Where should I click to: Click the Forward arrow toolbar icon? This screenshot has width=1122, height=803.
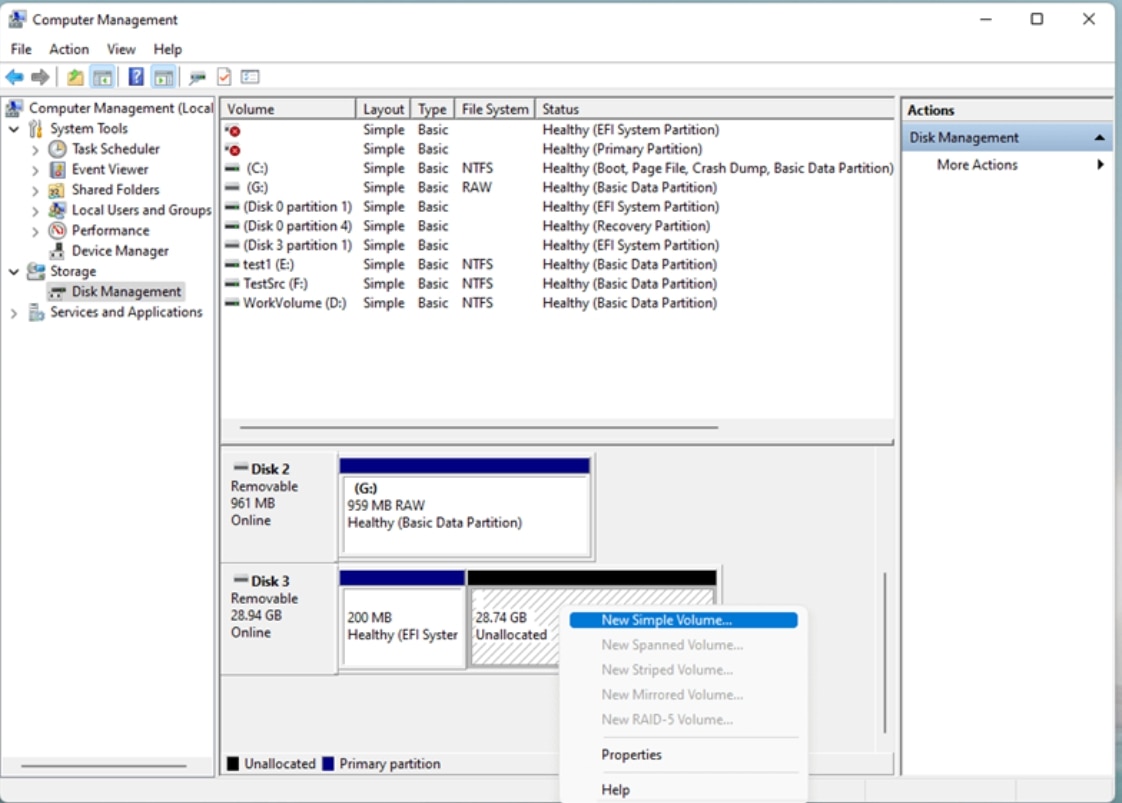40,77
